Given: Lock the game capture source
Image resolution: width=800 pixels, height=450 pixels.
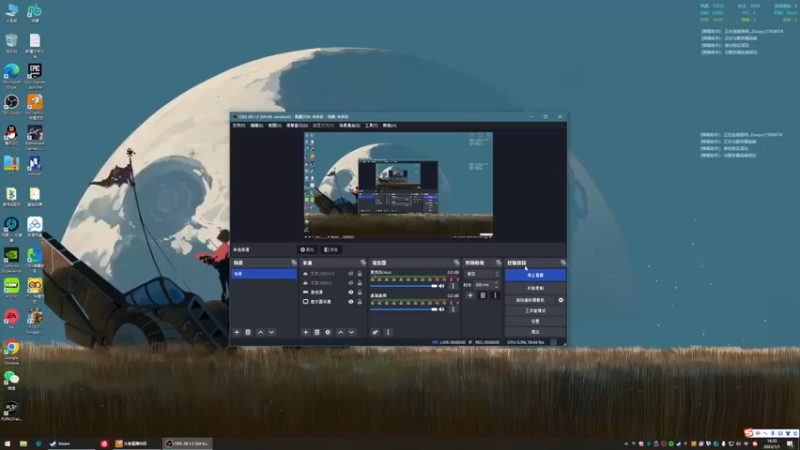Looking at the screenshot, I should tap(360, 292).
